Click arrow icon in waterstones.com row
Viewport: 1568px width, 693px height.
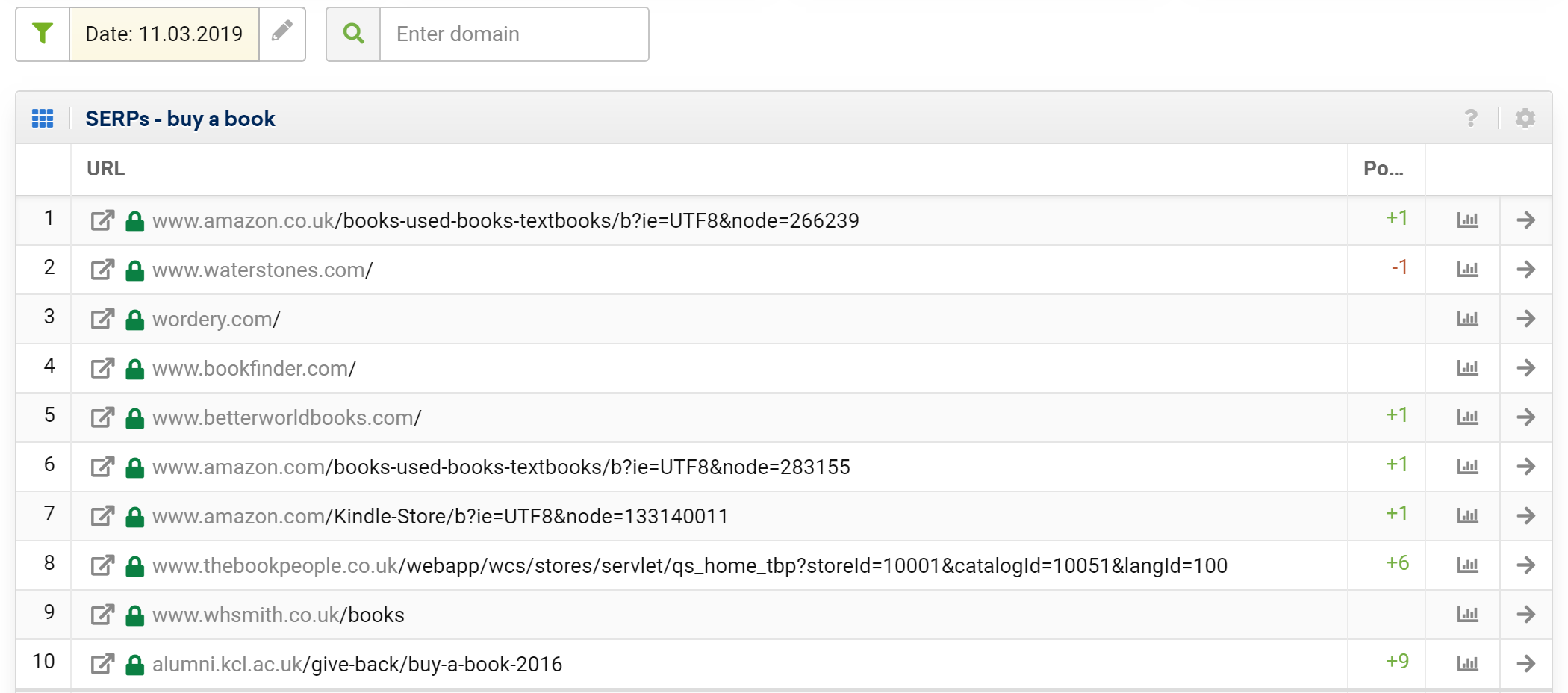pyautogui.click(x=1526, y=270)
